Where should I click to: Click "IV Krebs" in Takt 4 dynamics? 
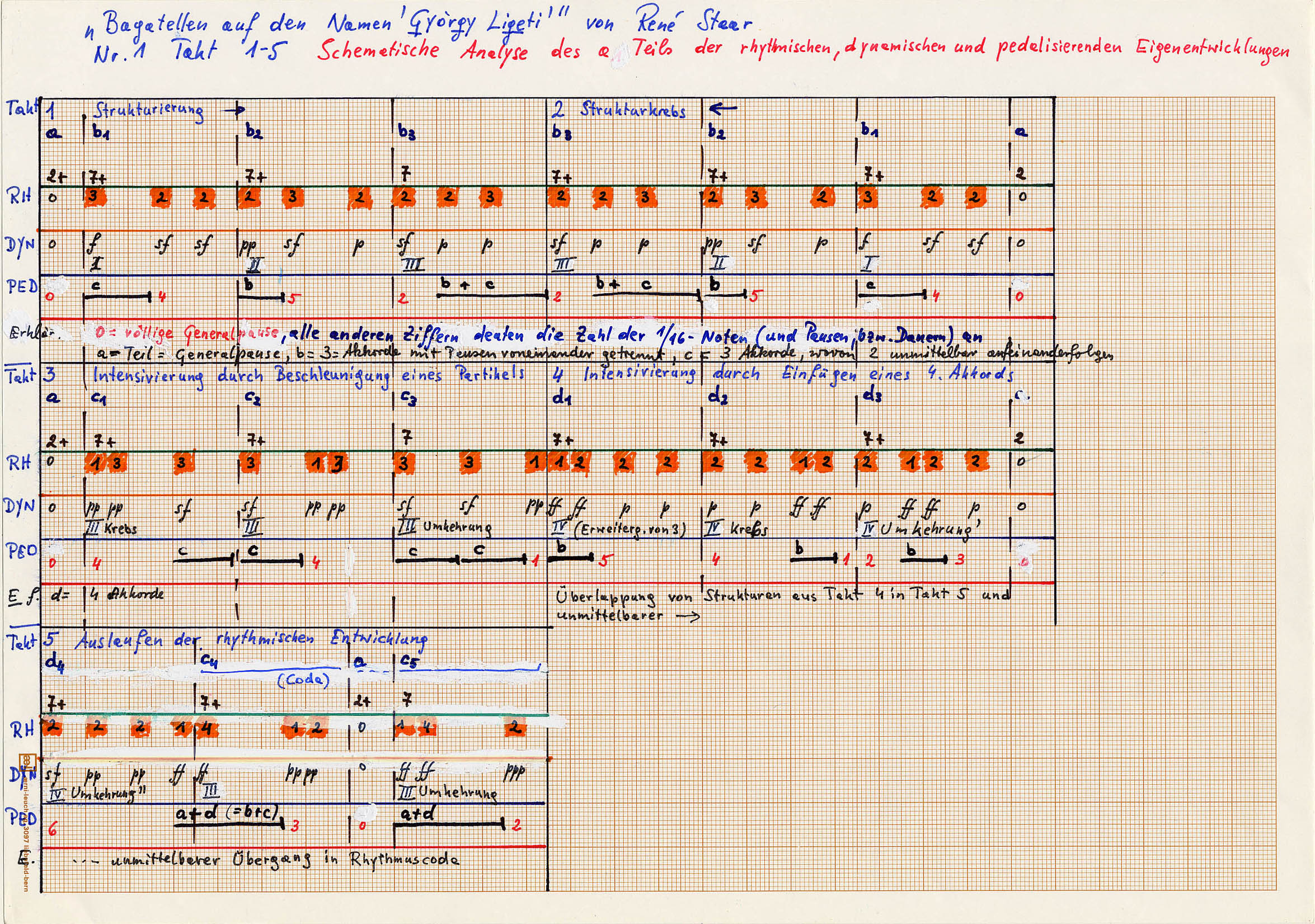[736, 529]
